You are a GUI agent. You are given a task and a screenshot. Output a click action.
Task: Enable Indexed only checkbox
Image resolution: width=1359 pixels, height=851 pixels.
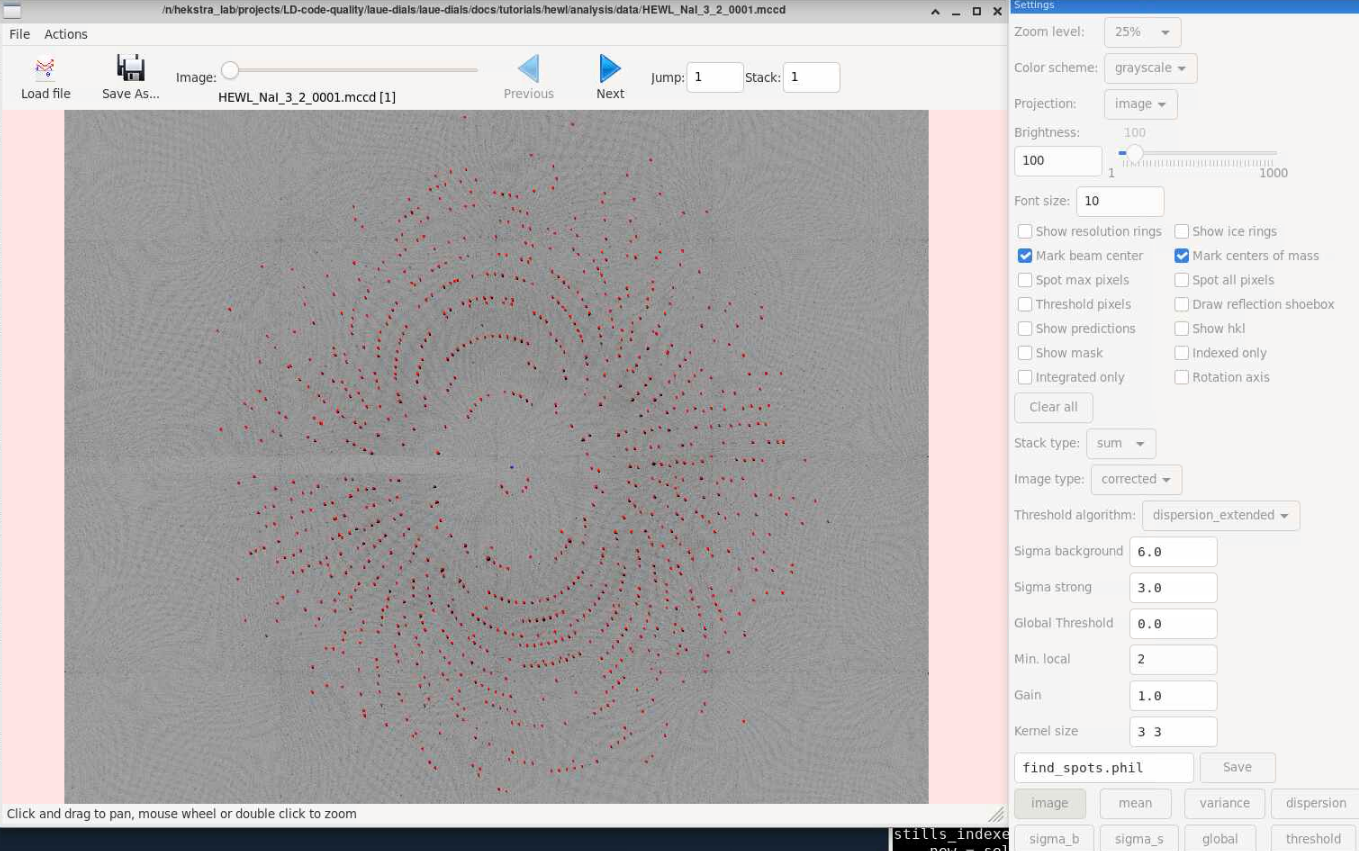(1182, 353)
